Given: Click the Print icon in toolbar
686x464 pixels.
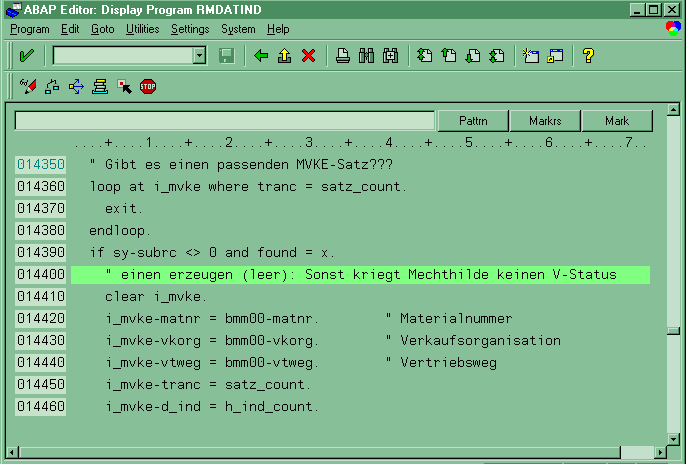Looking at the screenshot, I should click(x=342, y=56).
